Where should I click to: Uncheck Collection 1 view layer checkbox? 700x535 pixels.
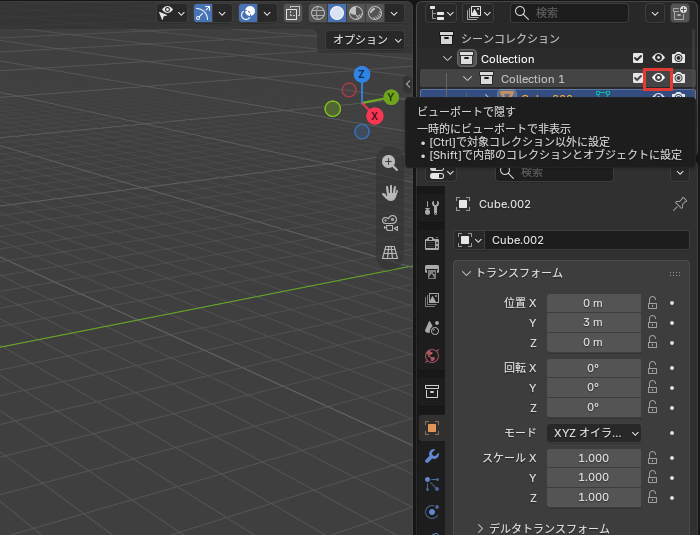(x=638, y=78)
